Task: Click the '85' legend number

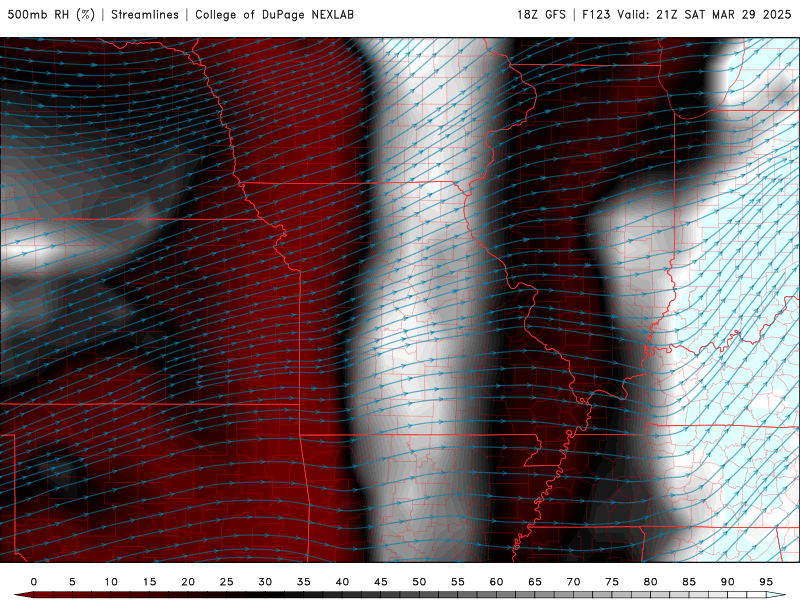Action: (x=689, y=582)
